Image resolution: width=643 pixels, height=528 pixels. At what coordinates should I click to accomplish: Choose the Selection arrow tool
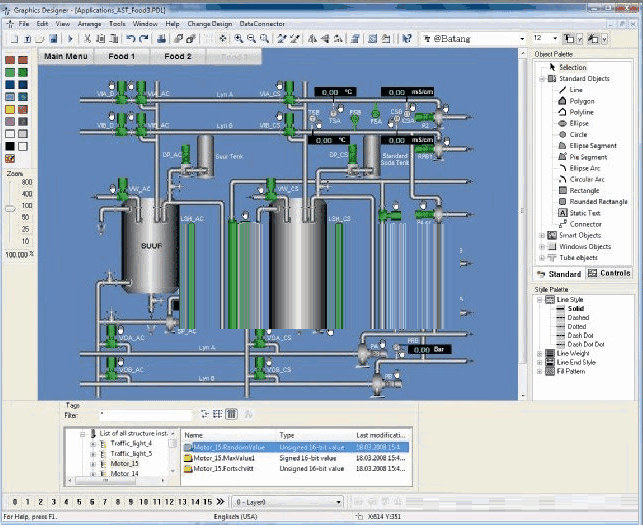click(572, 67)
